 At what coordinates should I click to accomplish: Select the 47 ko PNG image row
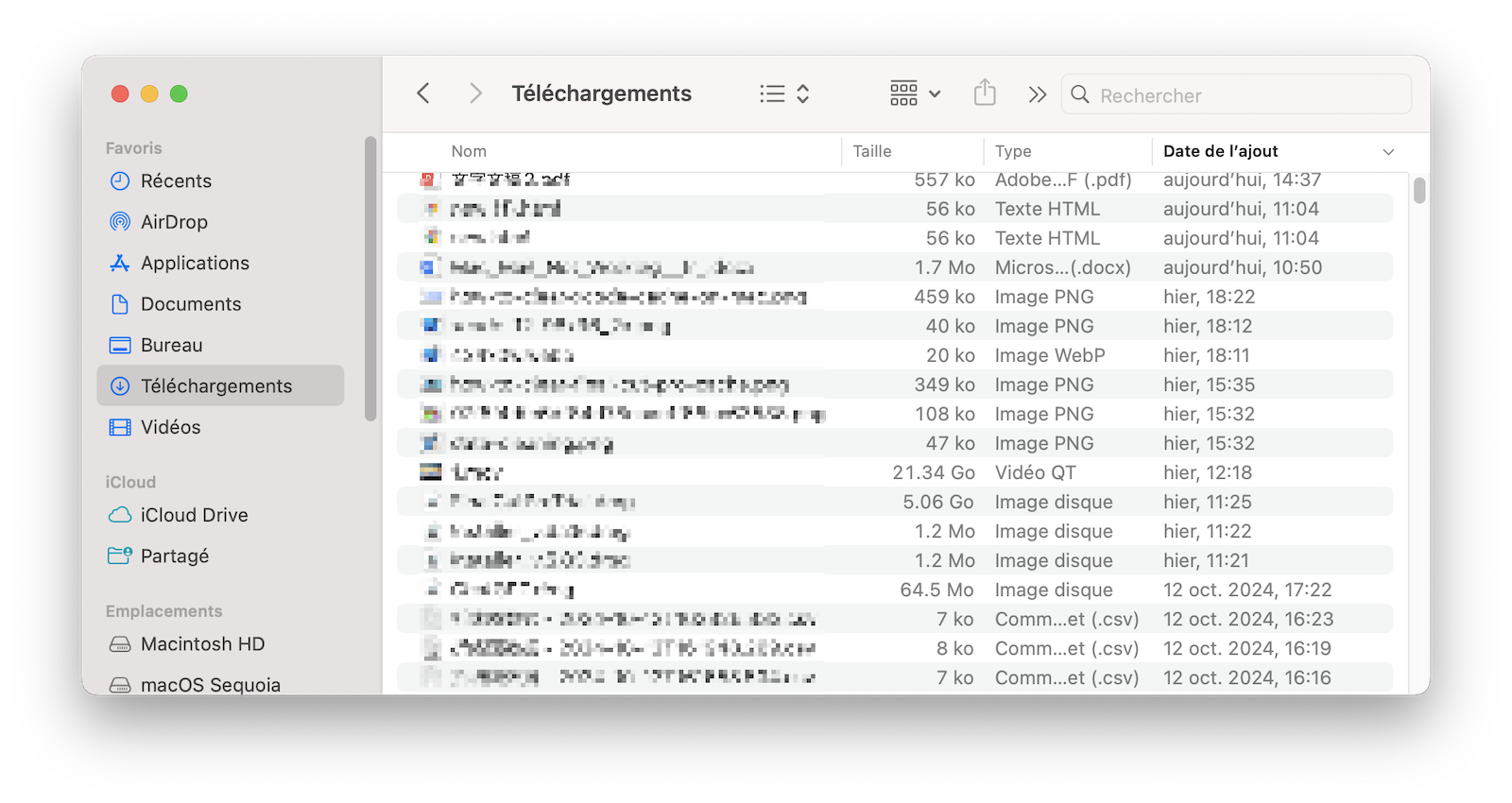coord(894,443)
